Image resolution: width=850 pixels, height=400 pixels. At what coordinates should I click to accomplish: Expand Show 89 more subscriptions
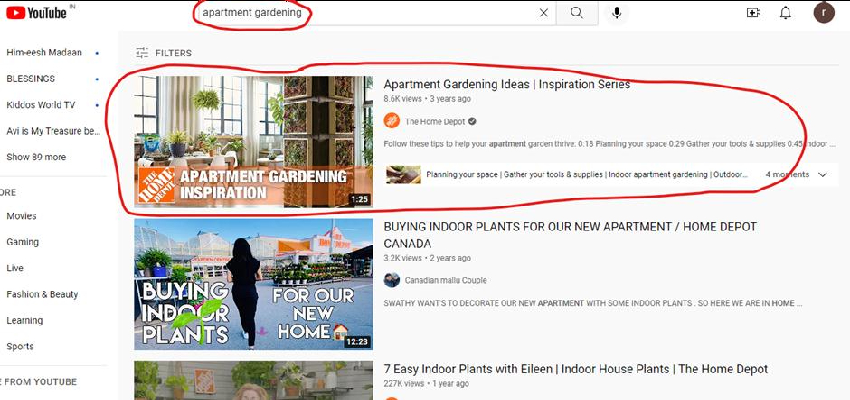point(36,157)
